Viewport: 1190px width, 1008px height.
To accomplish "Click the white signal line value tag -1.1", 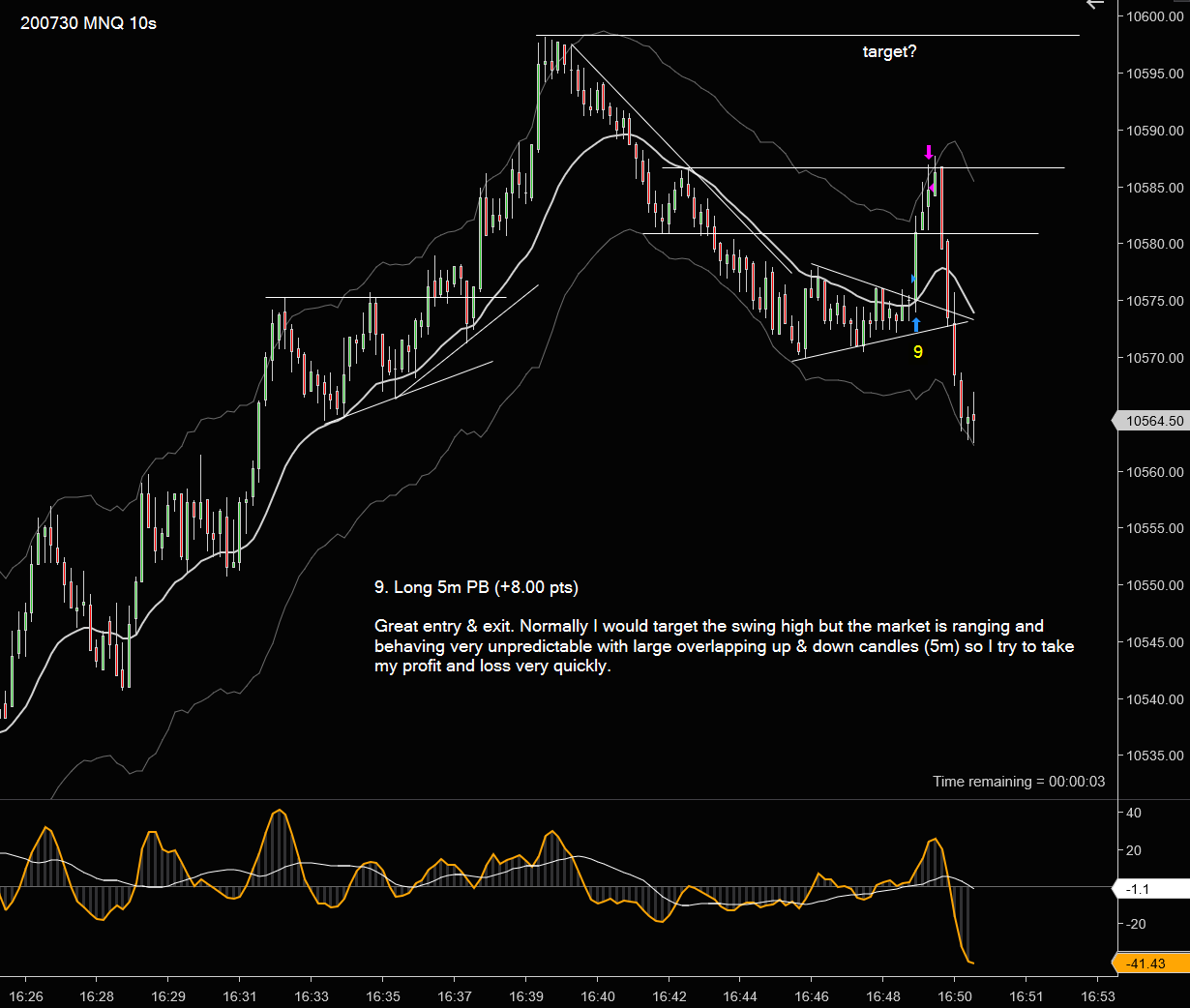I will pyautogui.click(x=1151, y=888).
